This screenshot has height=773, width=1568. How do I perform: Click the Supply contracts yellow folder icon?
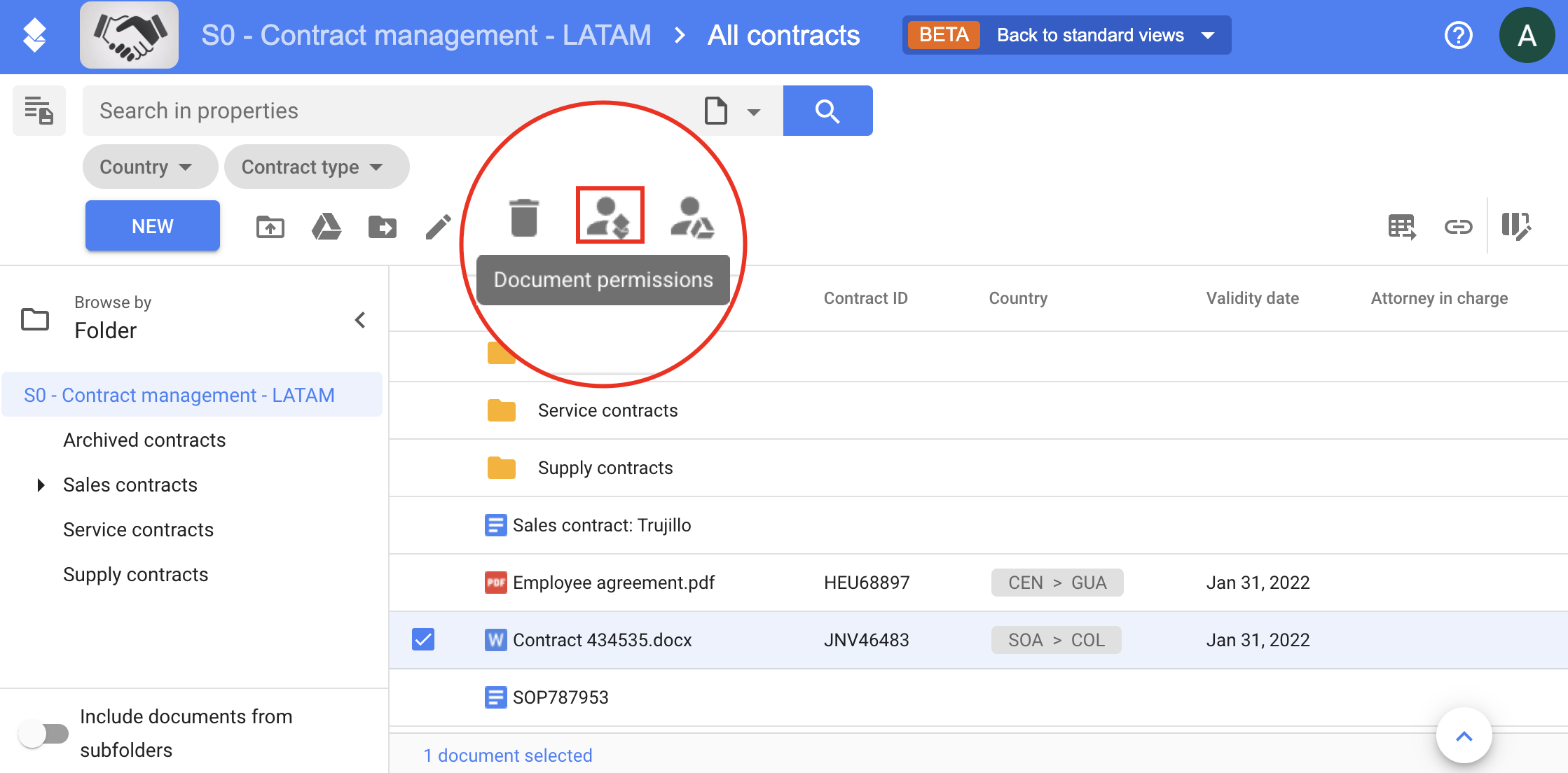(x=502, y=468)
